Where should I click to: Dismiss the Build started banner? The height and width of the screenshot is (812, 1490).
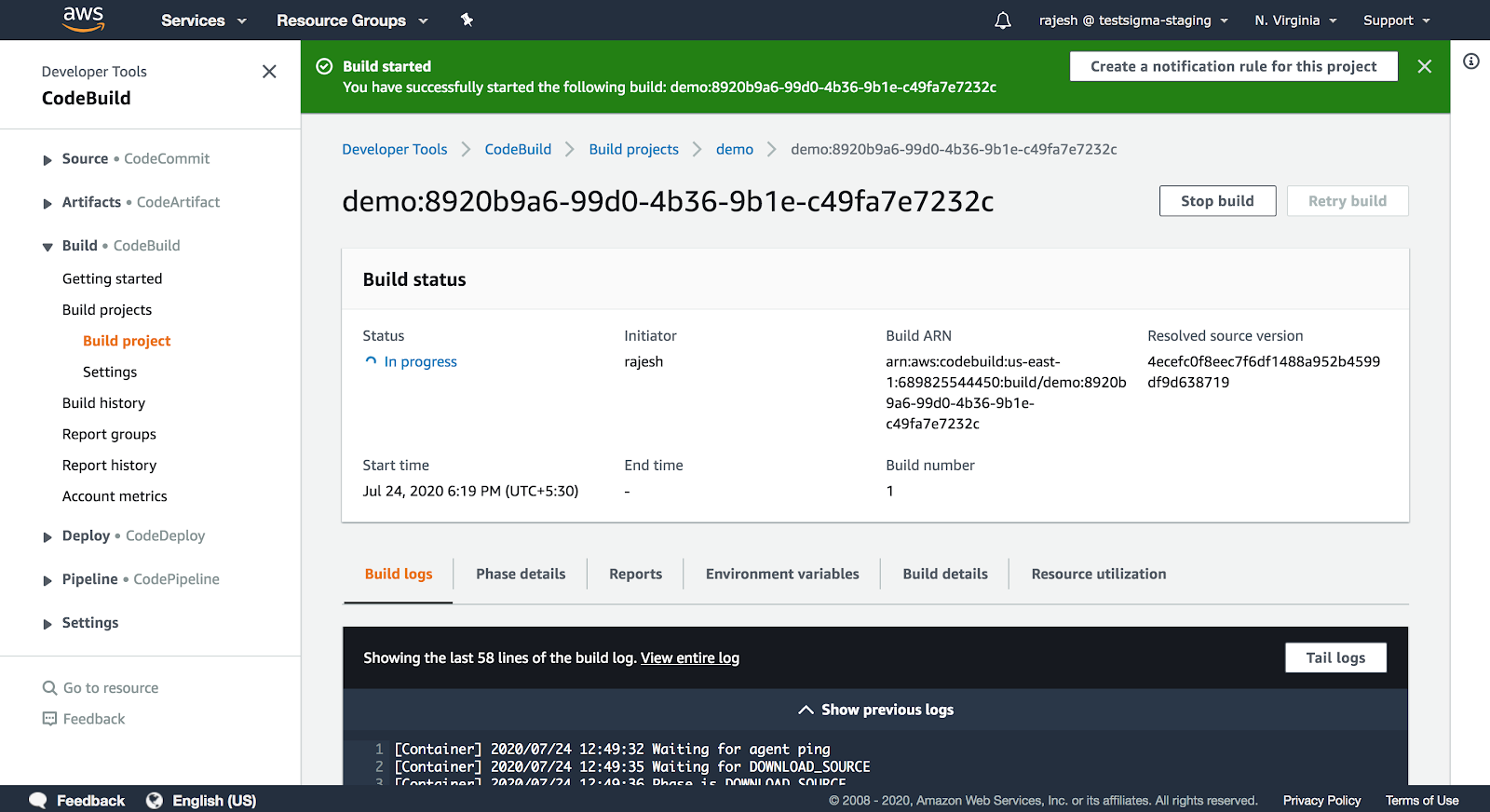[1424, 66]
